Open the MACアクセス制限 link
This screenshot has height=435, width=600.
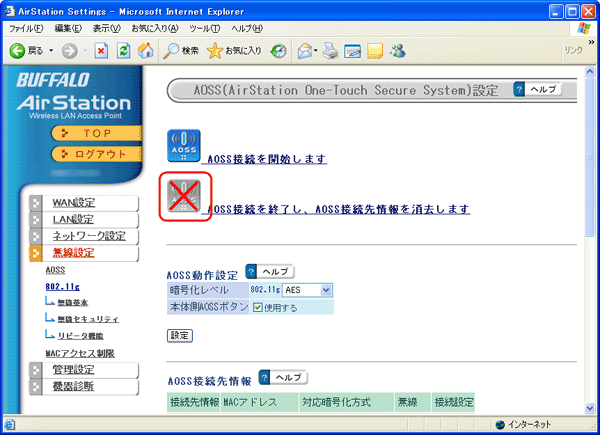pyautogui.click(x=80, y=353)
